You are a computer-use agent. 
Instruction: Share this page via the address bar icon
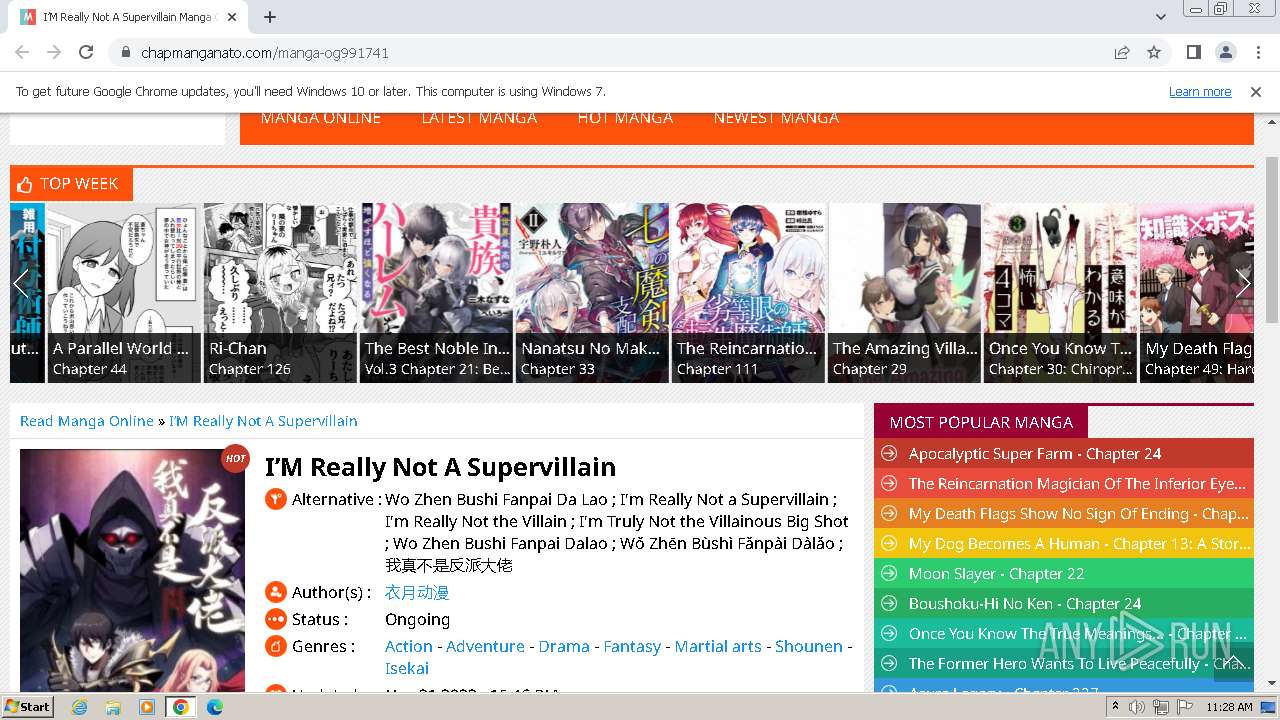1122,52
